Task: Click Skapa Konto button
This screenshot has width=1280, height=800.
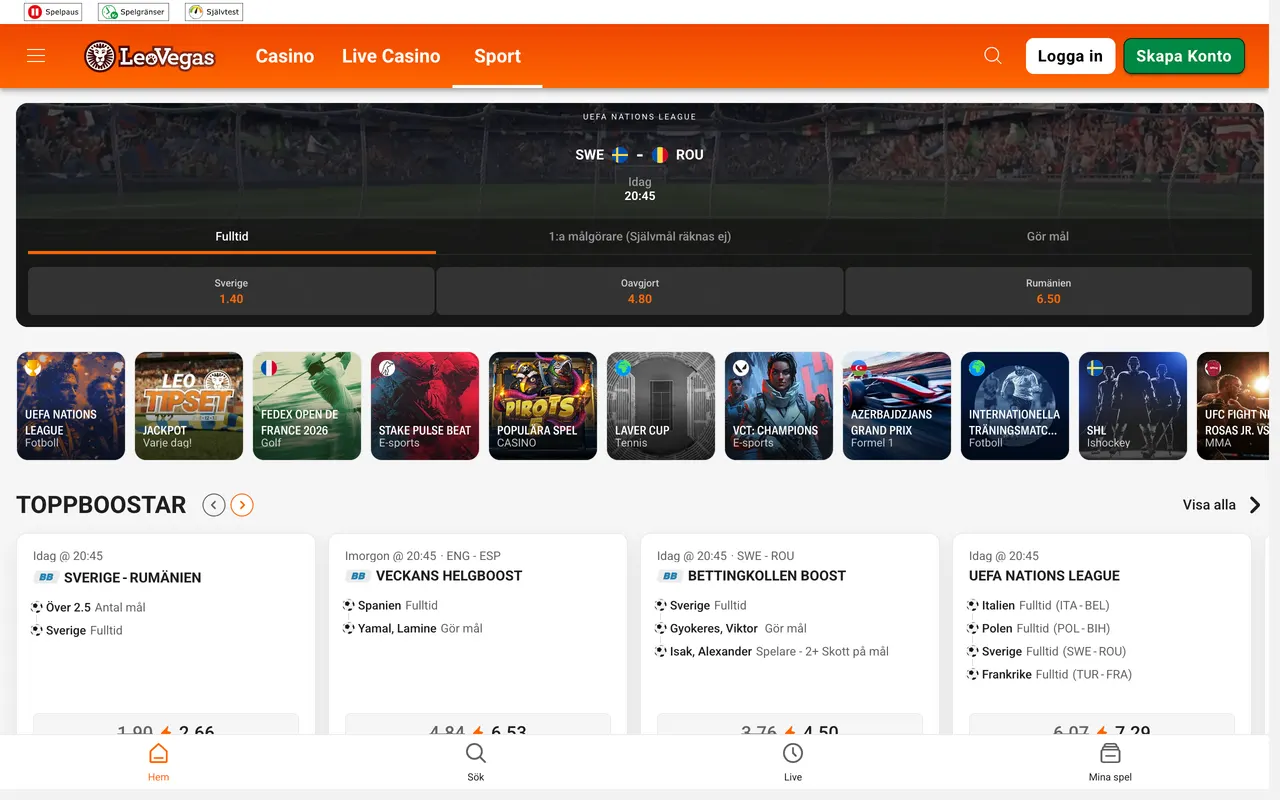Action: [x=1184, y=56]
